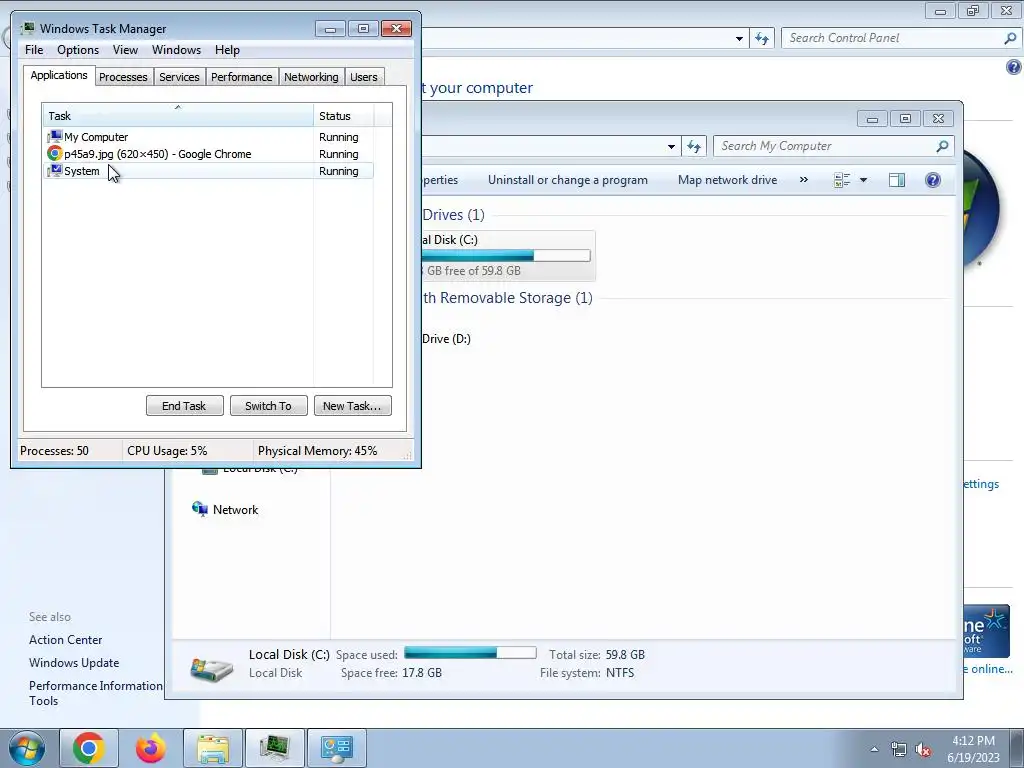Open the Help menu in Task Manager

click(227, 50)
